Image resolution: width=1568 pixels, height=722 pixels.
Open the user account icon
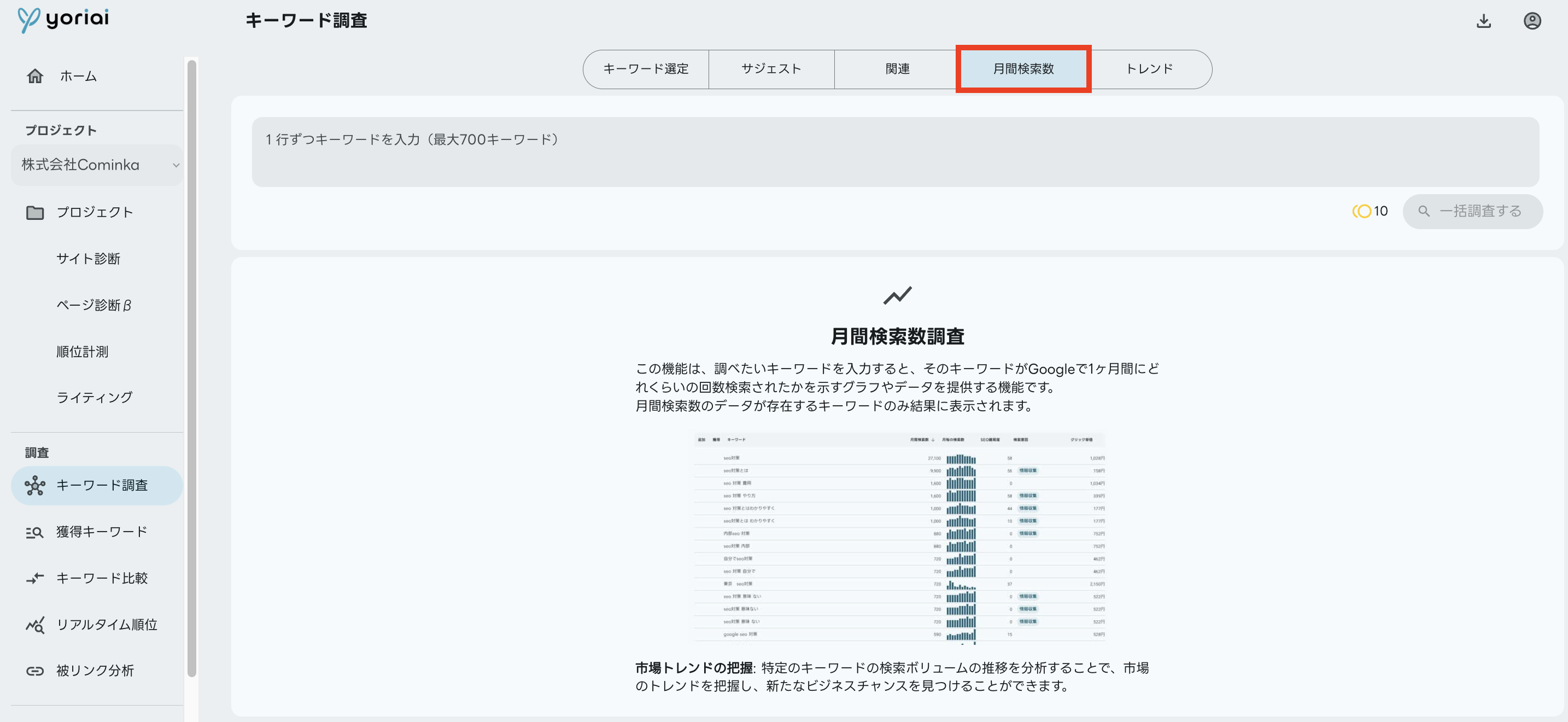(x=1531, y=21)
